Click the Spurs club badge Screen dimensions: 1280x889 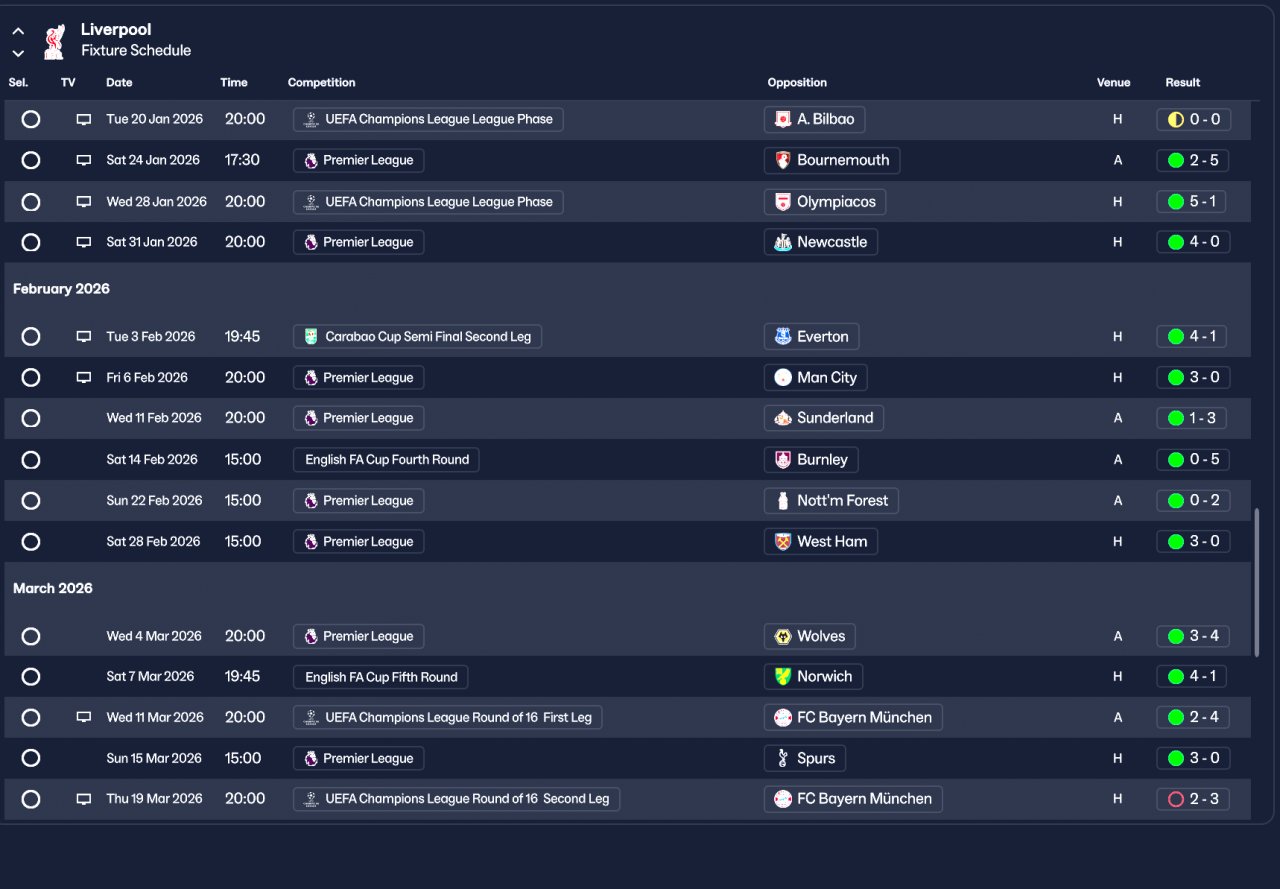pyautogui.click(x=783, y=758)
